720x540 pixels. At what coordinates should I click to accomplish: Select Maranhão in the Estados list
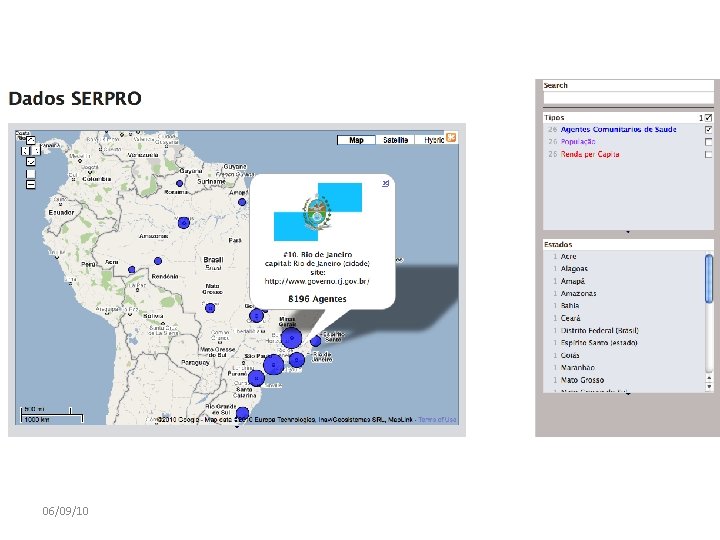coord(578,367)
